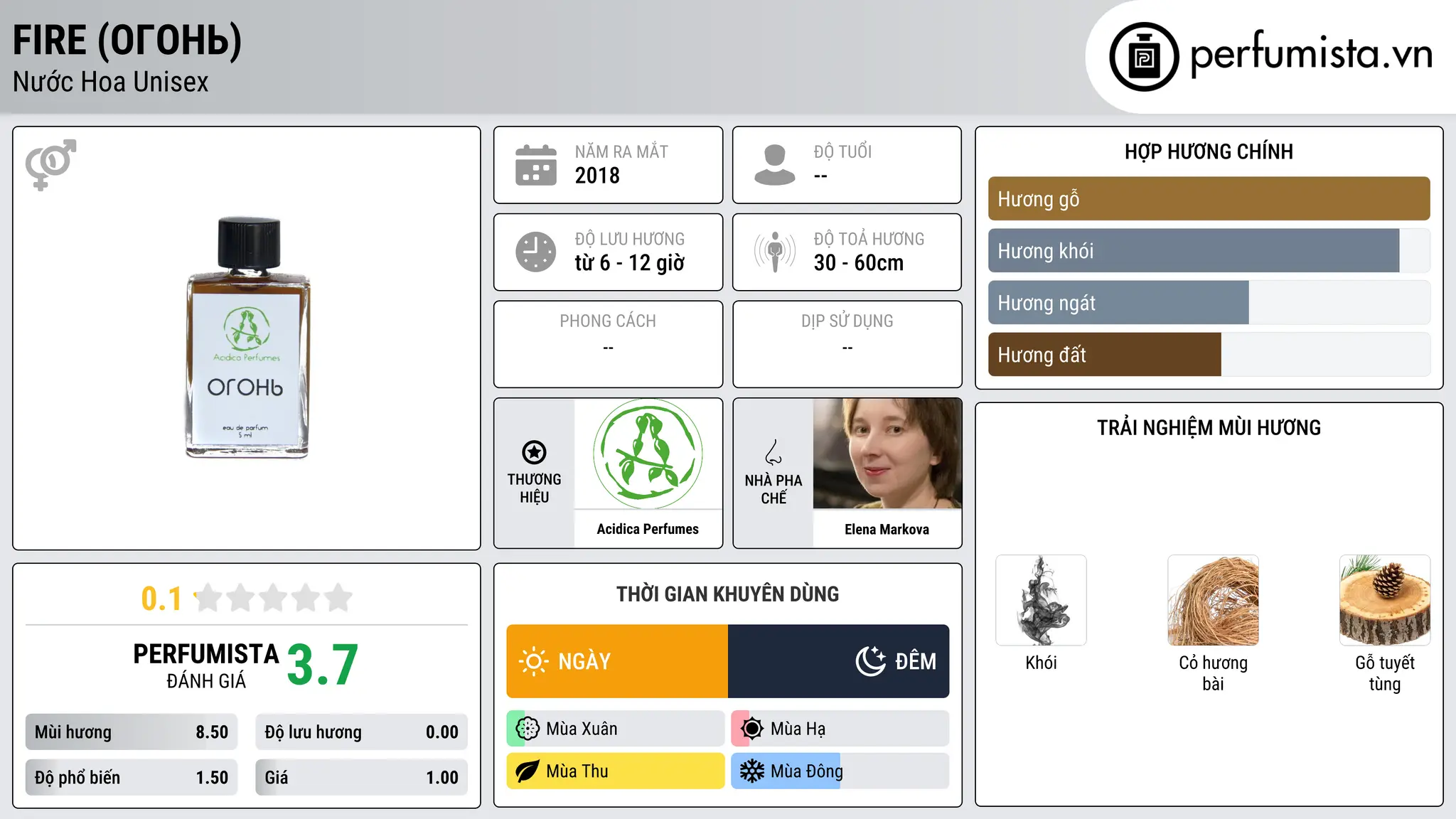The image size is (1456, 819).
Task: Click the Giá 1.00 score
Action: (x=362, y=778)
